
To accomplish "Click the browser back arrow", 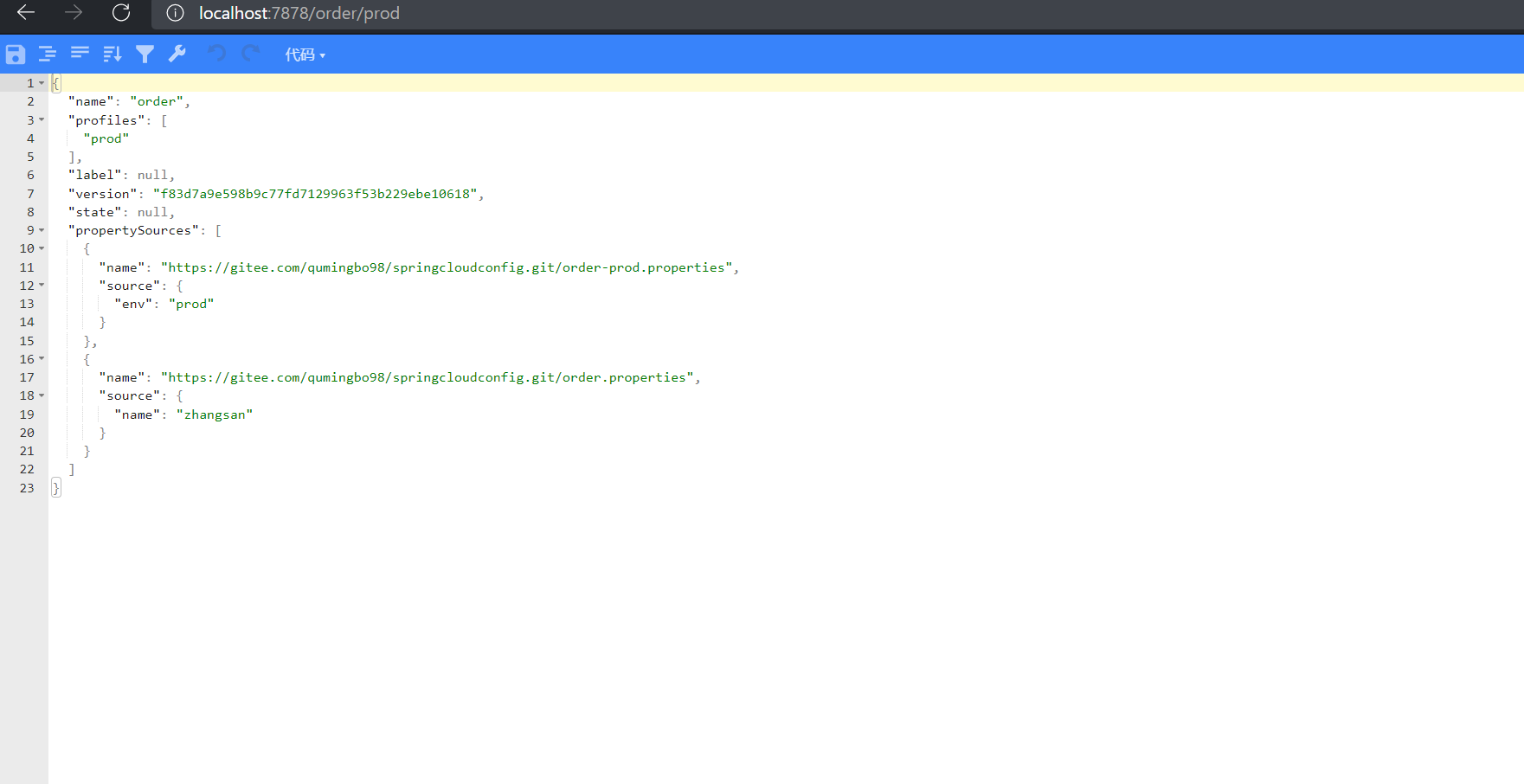I will coord(26,12).
